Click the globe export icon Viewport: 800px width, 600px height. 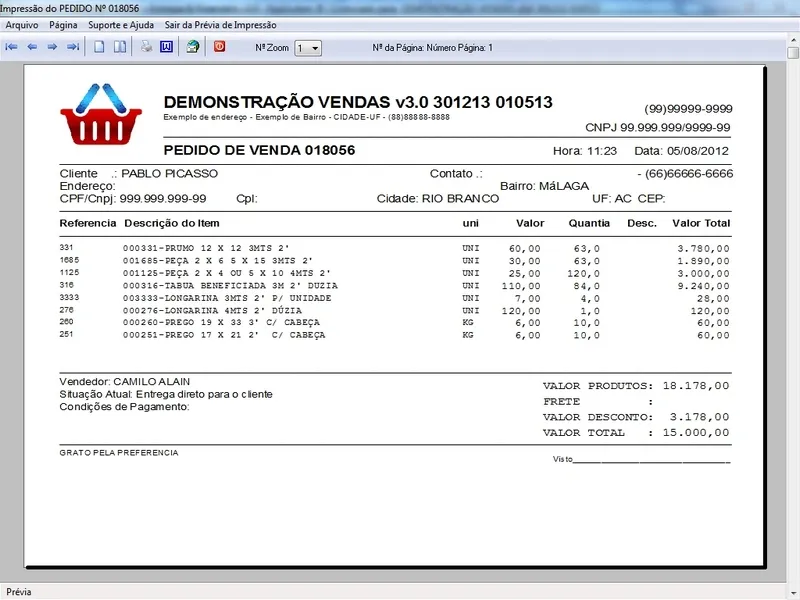point(193,47)
